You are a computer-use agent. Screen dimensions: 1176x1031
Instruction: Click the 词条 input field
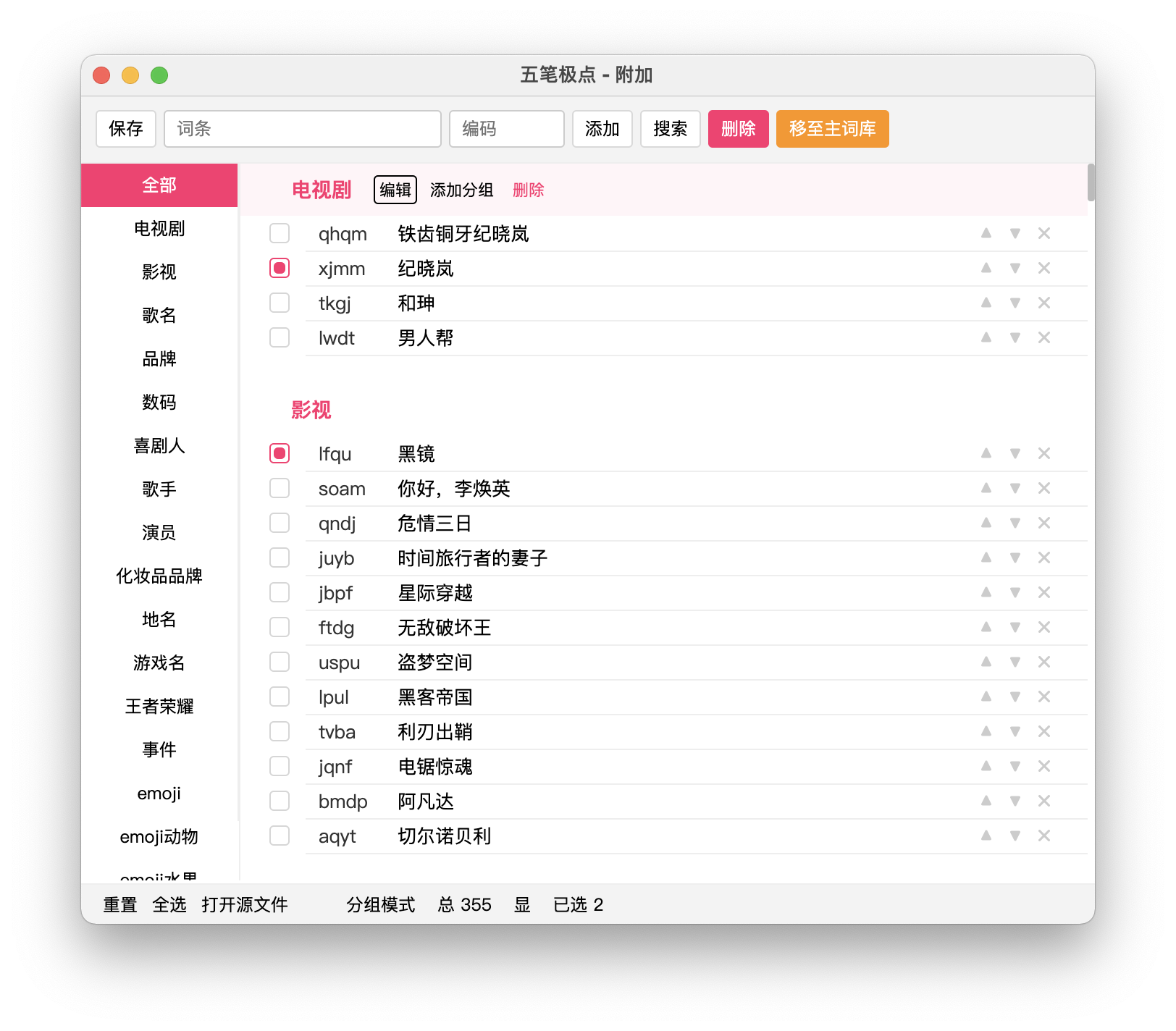(303, 129)
